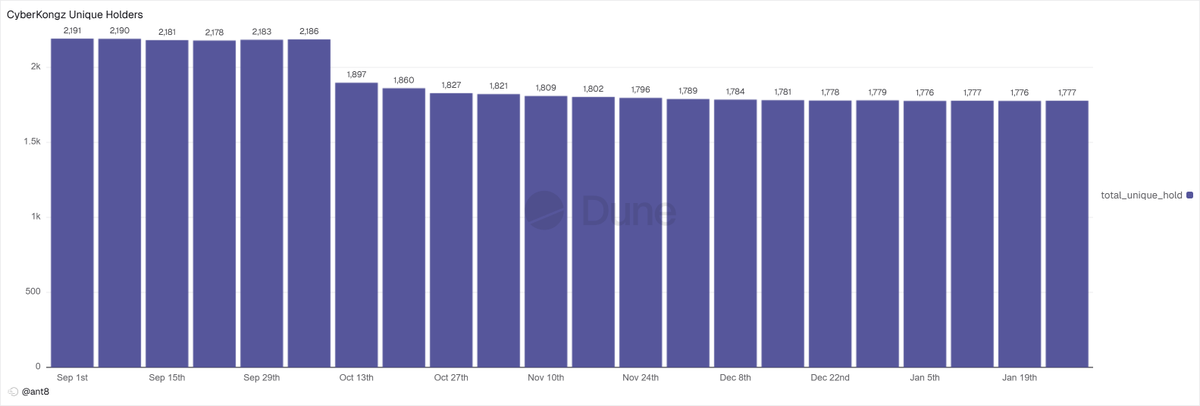Click the Jan 19th axis label

[1019, 378]
